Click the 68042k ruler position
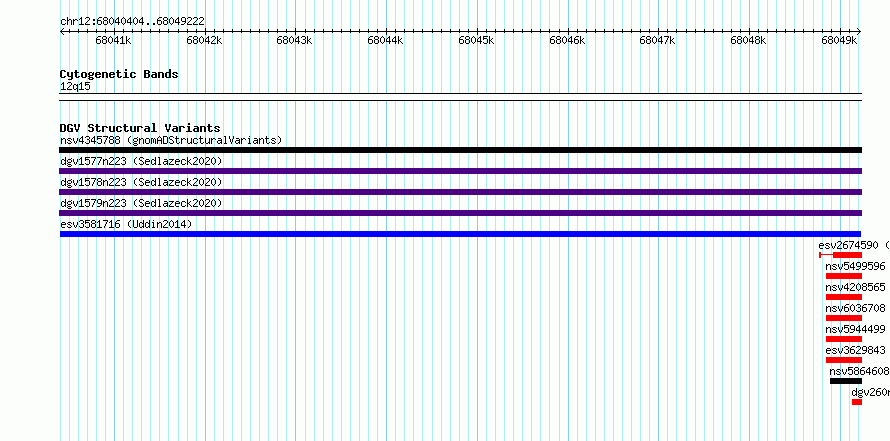Viewport: 890px width, 441px height. pos(204,40)
